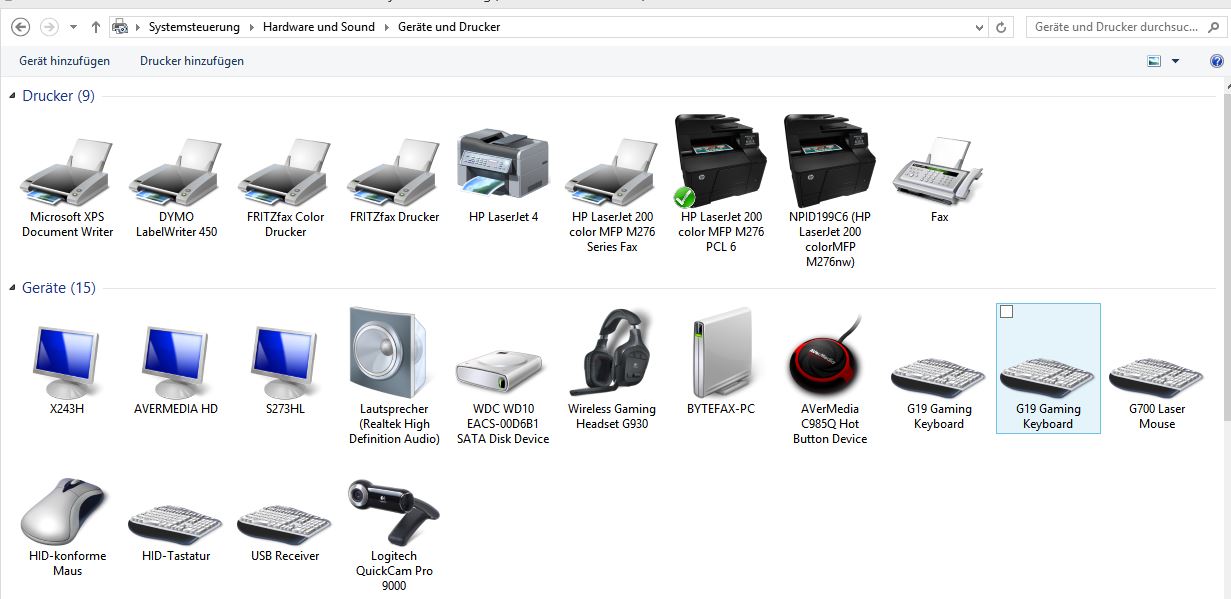The height and width of the screenshot is (599, 1231).
Task: Select the X243H monitor
Action: [x=67, y=370]
